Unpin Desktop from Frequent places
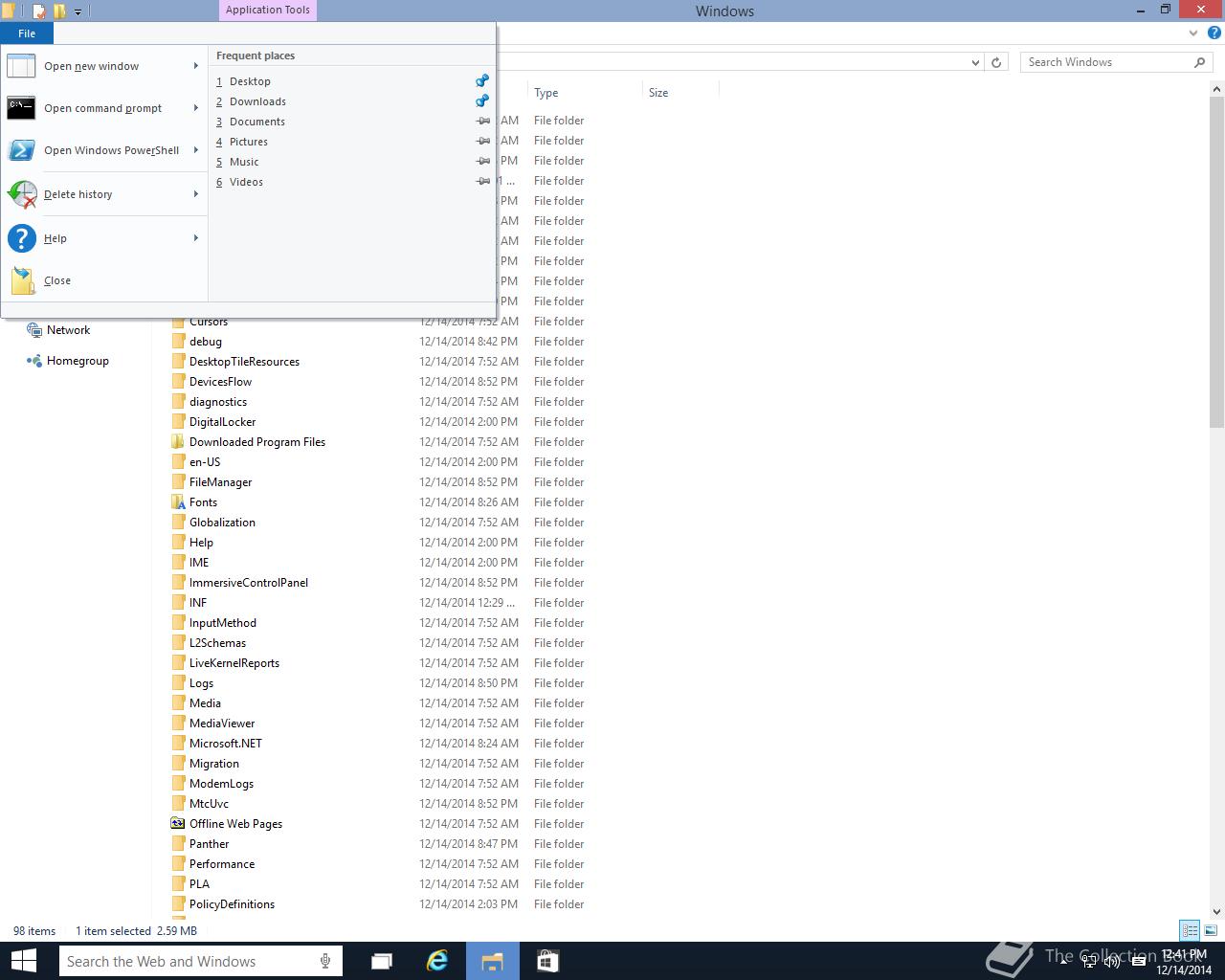1225x980 pixels. 482,81
